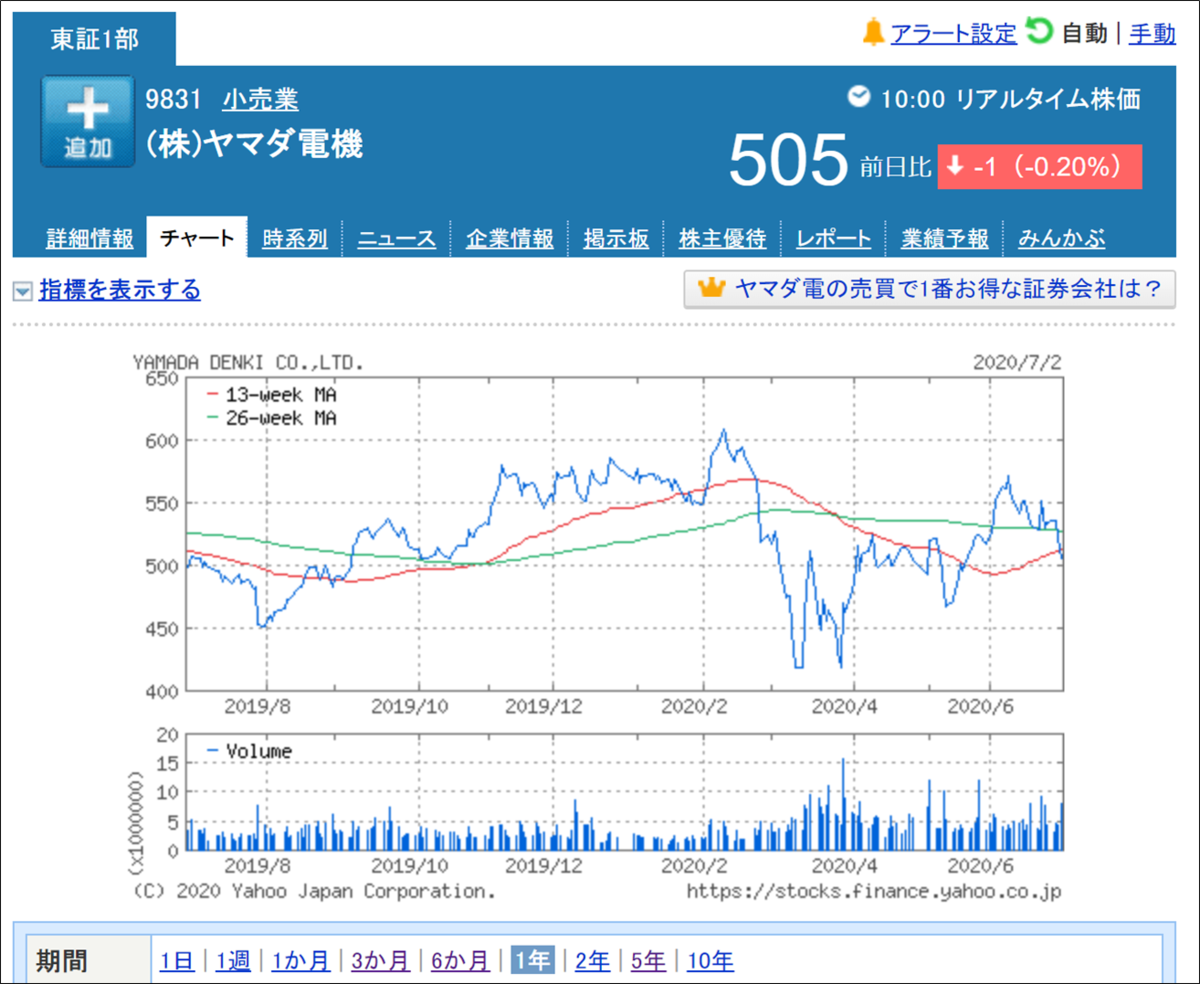Open the 企業情報 tab
The width and height of the screenshot is (1200, 984).
(x=510, y=239)
